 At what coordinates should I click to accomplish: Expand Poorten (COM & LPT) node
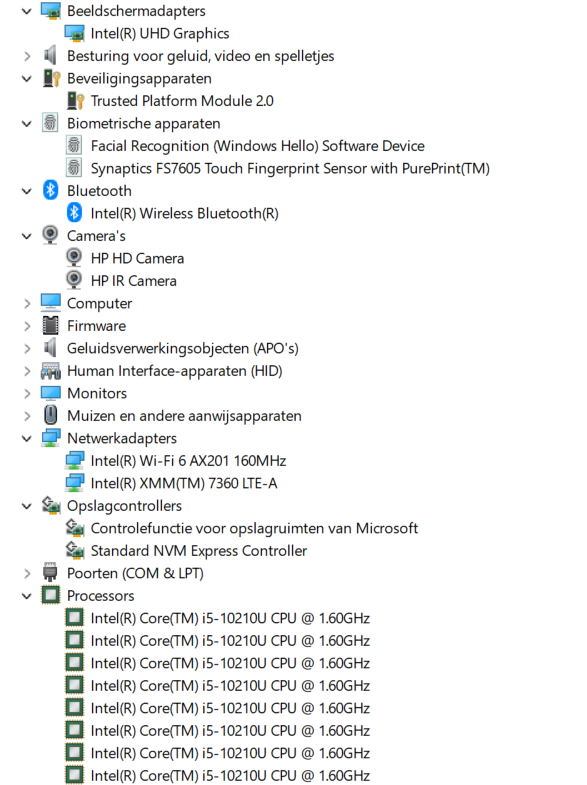[27, 573]
